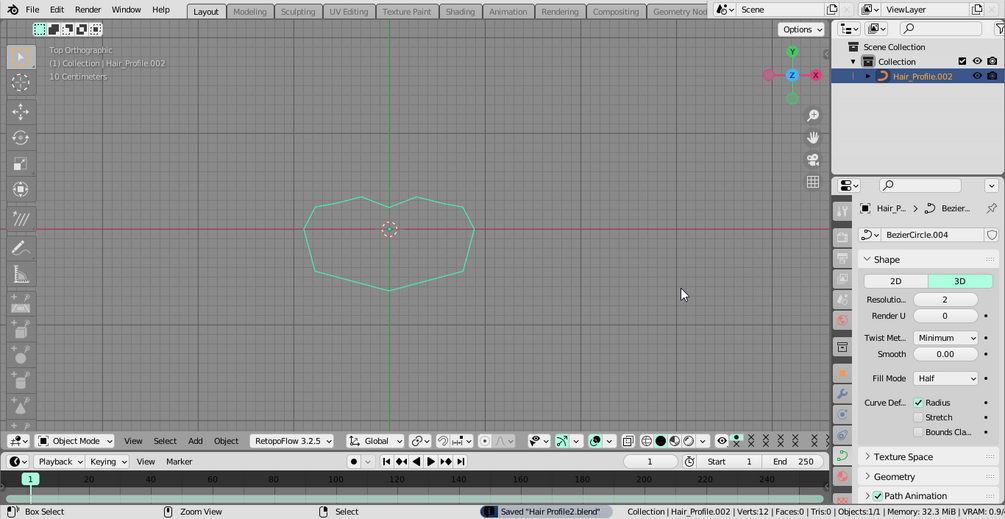Open the Object properties orange square tab

pos(842,373)
